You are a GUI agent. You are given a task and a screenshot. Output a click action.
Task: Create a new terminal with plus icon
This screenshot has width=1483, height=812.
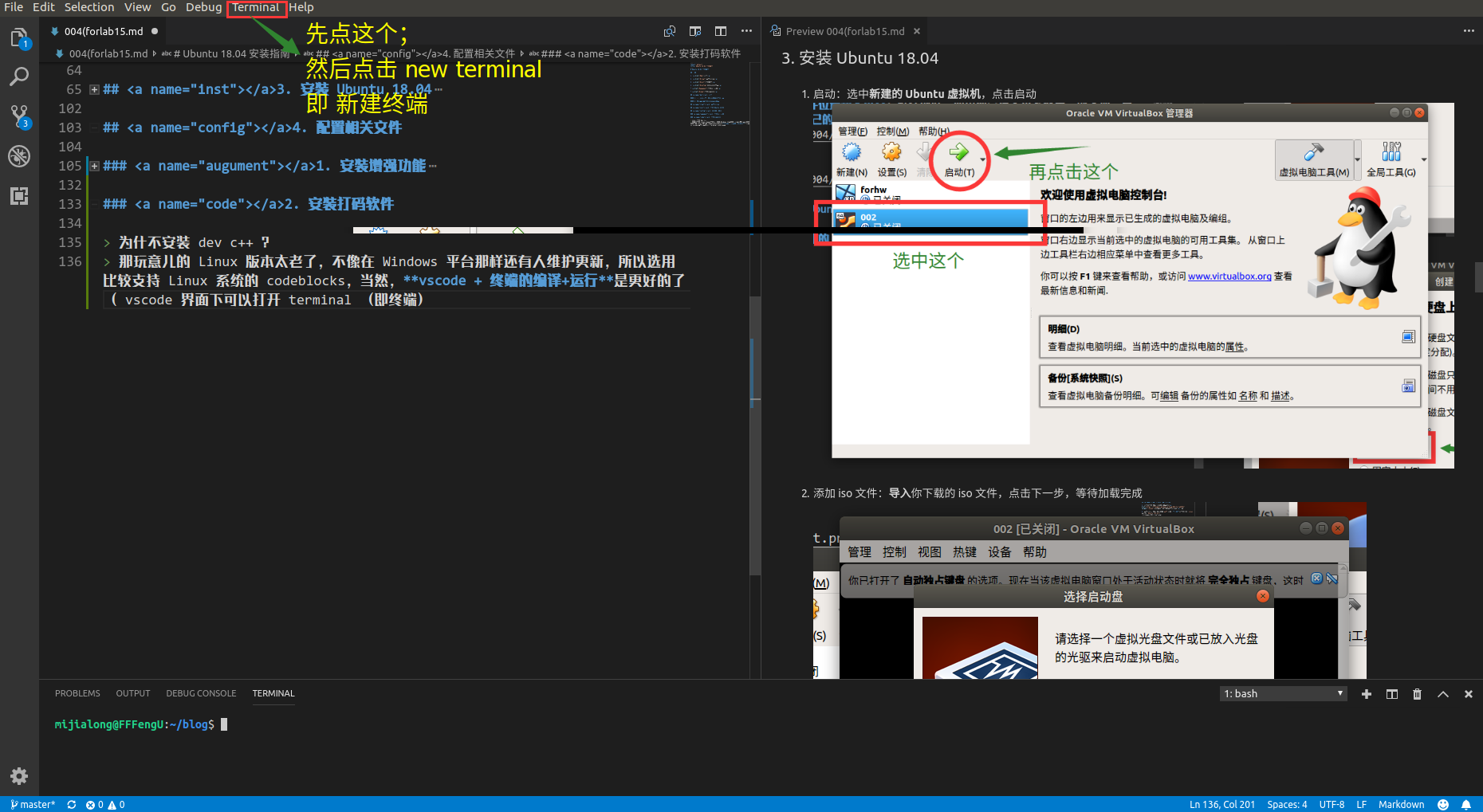click(1366, 694)
